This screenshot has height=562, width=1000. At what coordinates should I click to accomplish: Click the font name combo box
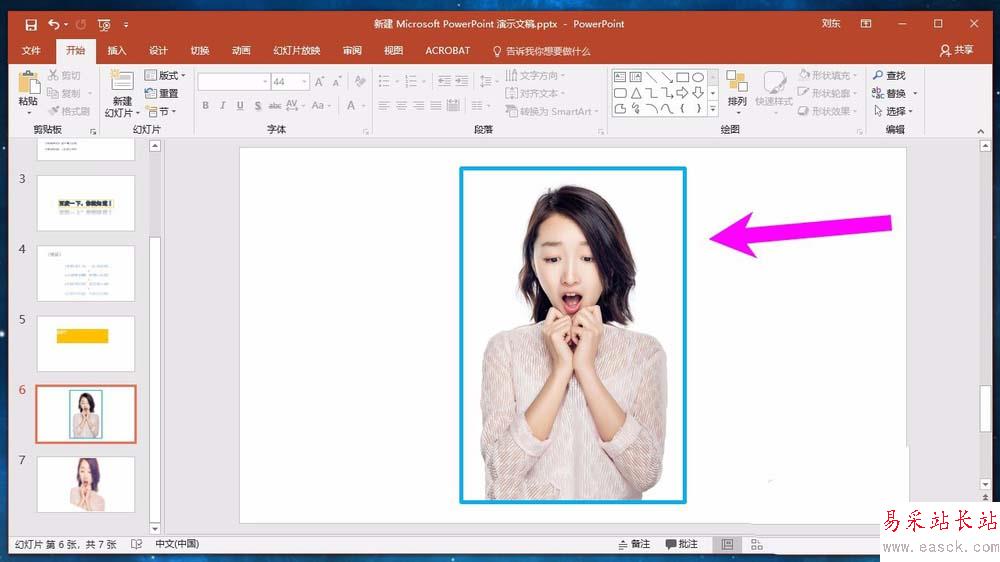pyautogui.click(x=233, y=82)
